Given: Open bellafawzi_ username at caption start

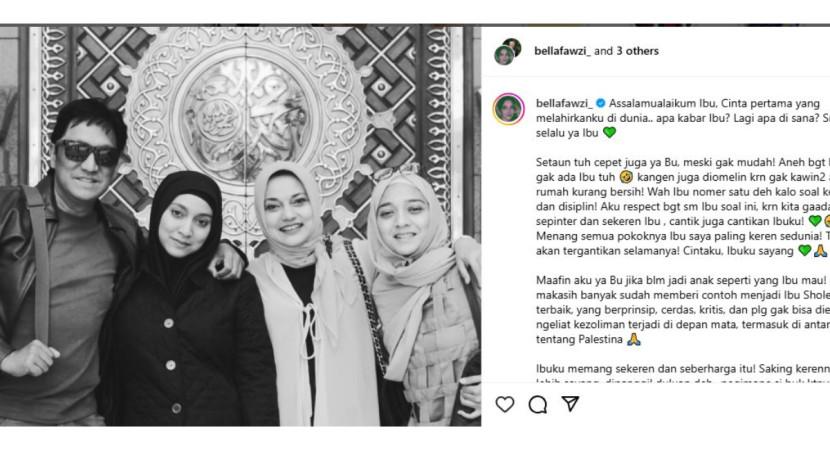Looking at the screenshot, I should pos(564,103).
